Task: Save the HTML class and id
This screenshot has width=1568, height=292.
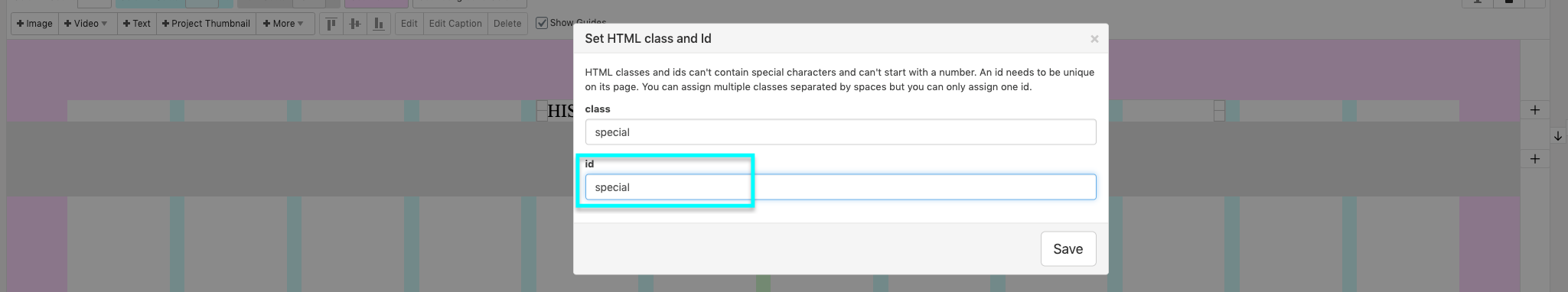Action: coord(1068,249)
